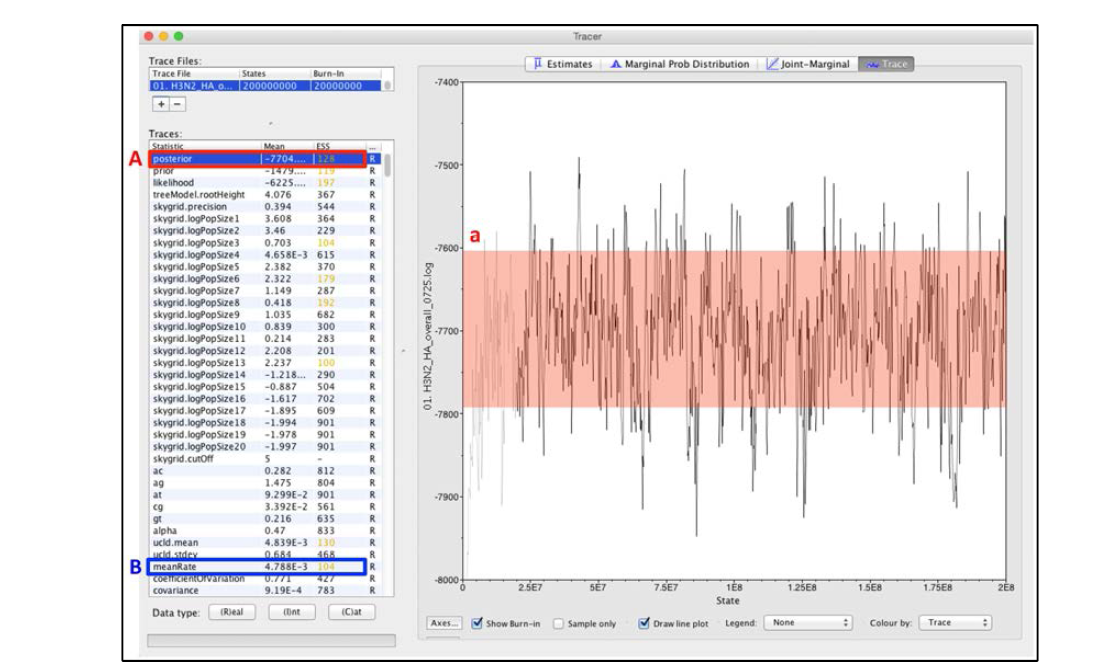Click the minus button to remove trace file

pyautogui.click(x=176, y=103)
